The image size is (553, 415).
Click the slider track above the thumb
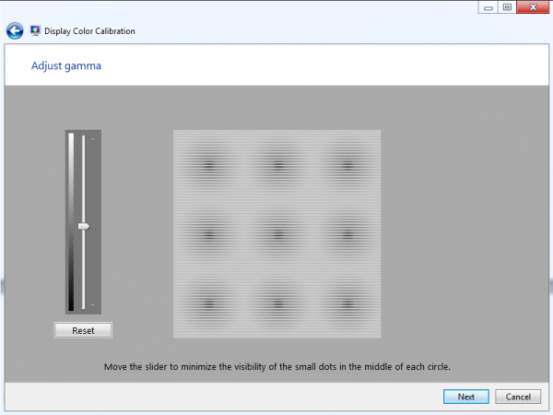(84, 179)
